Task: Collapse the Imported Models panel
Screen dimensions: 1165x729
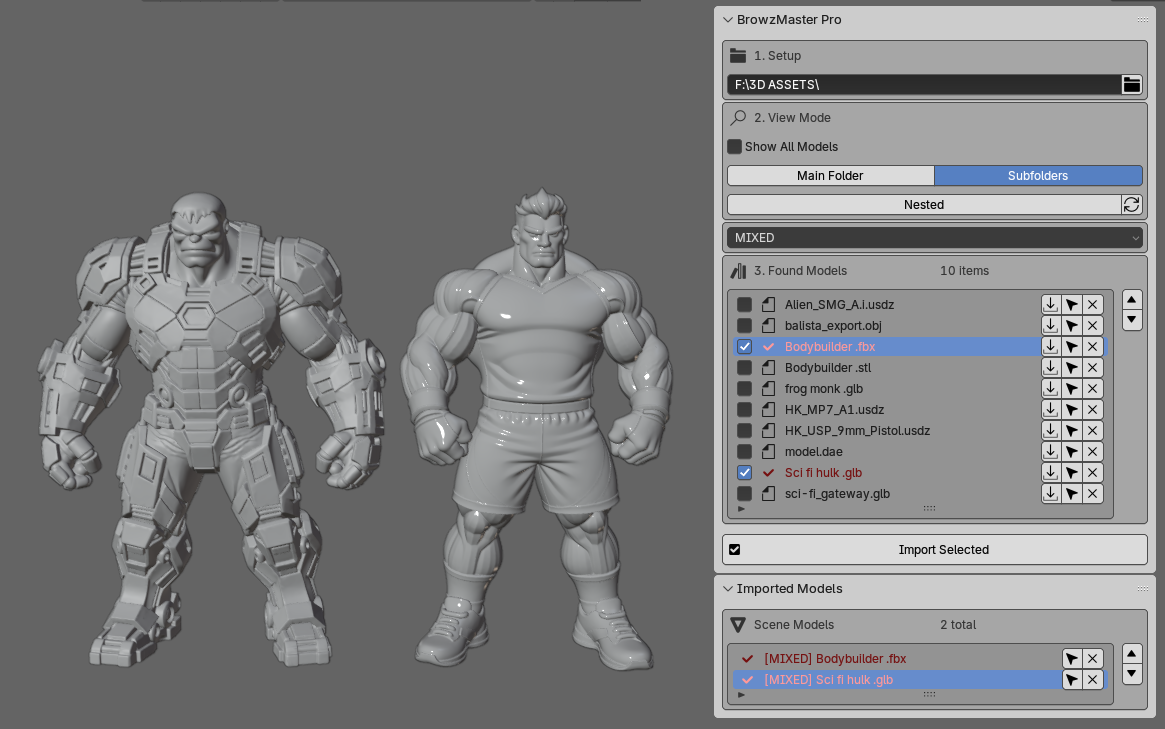Action: 728,589
